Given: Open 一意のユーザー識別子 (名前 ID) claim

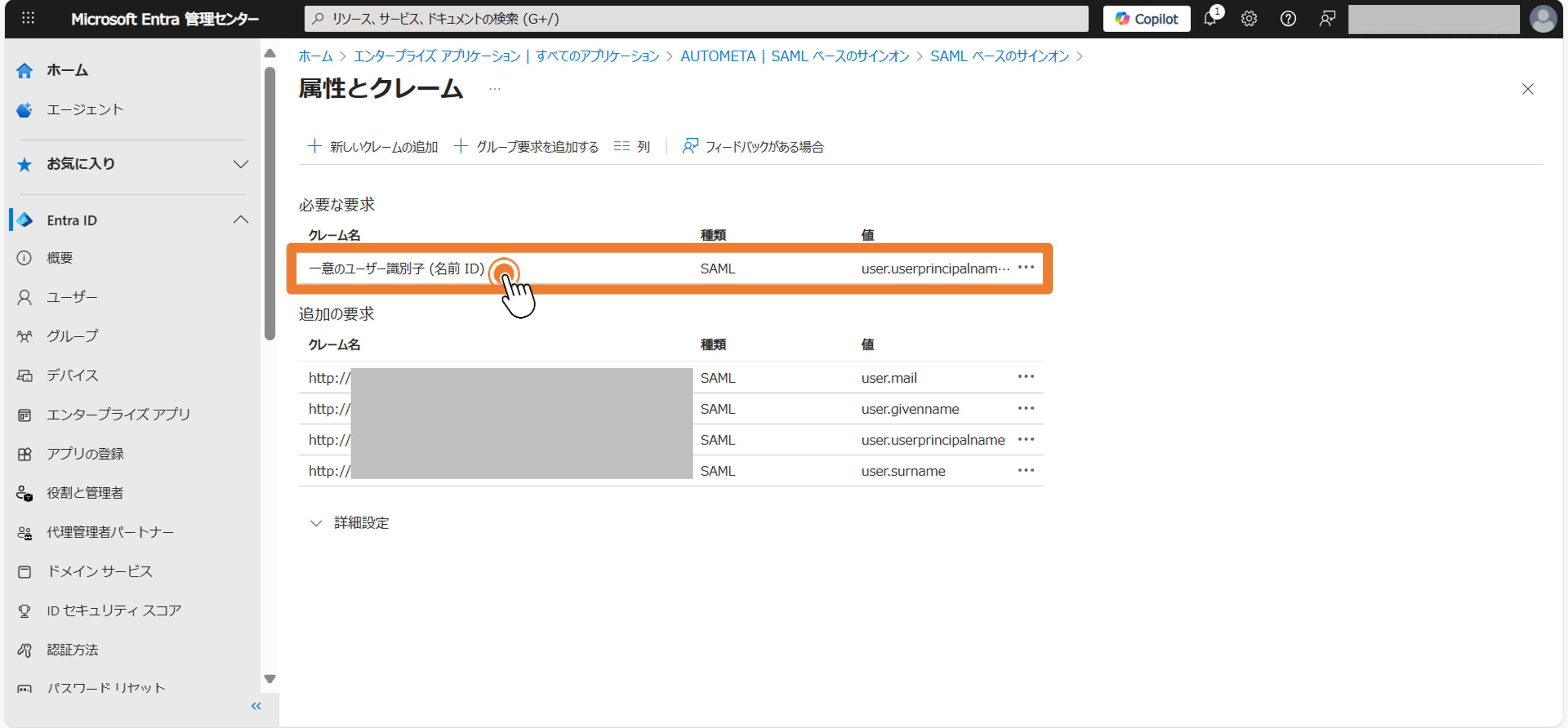Looking at the screenshot, I should pyautogui.click(x=396, y=268).
